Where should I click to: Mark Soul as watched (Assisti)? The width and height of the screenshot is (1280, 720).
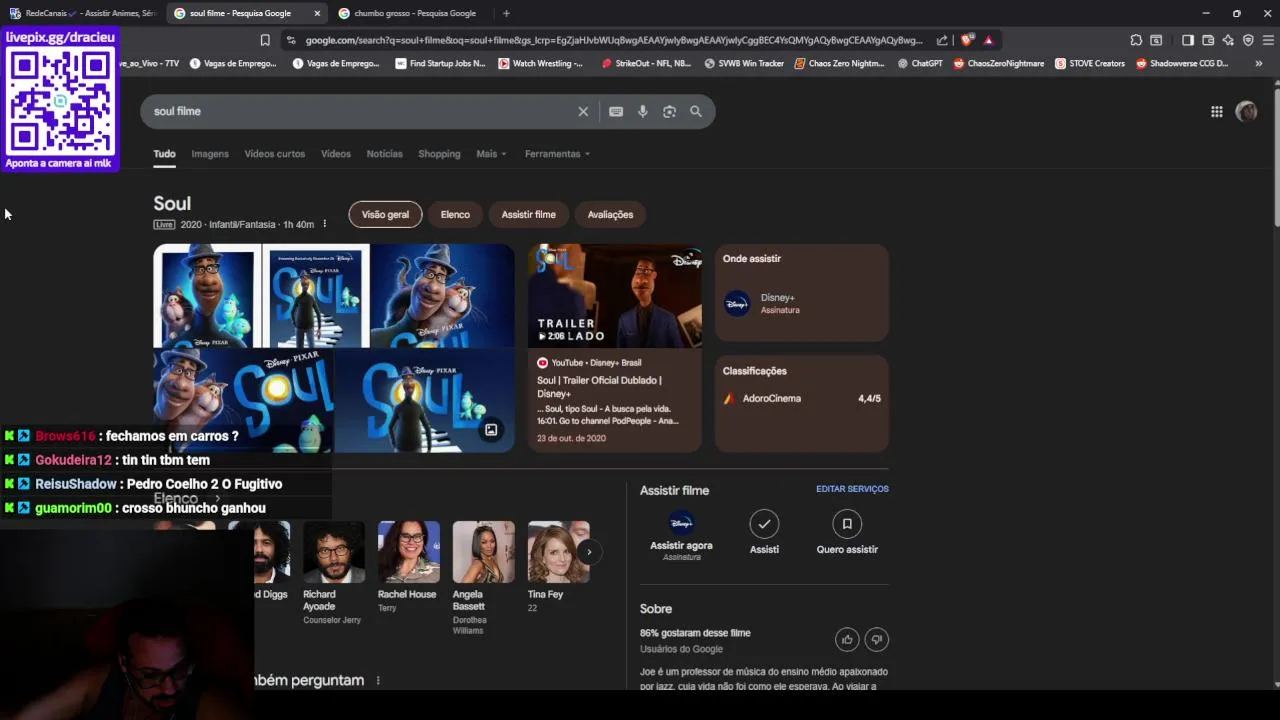click(764, 533)
